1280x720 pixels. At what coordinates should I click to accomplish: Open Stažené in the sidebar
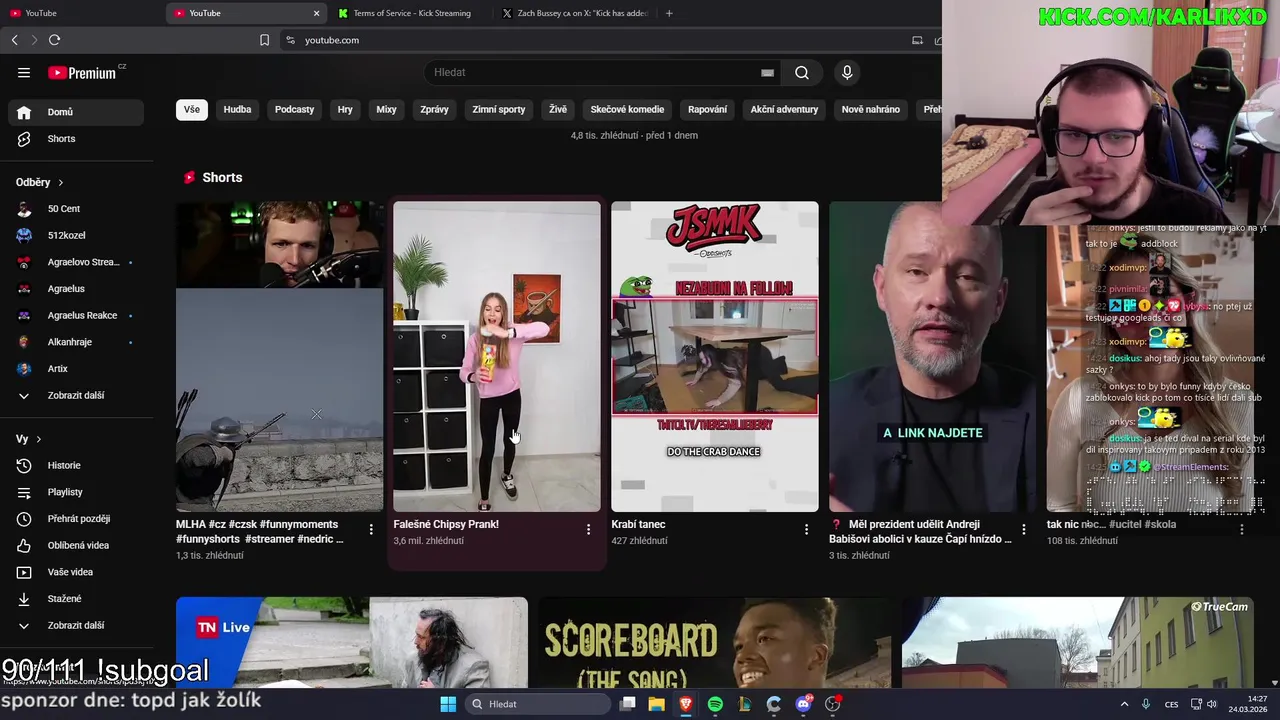[76, 599]
